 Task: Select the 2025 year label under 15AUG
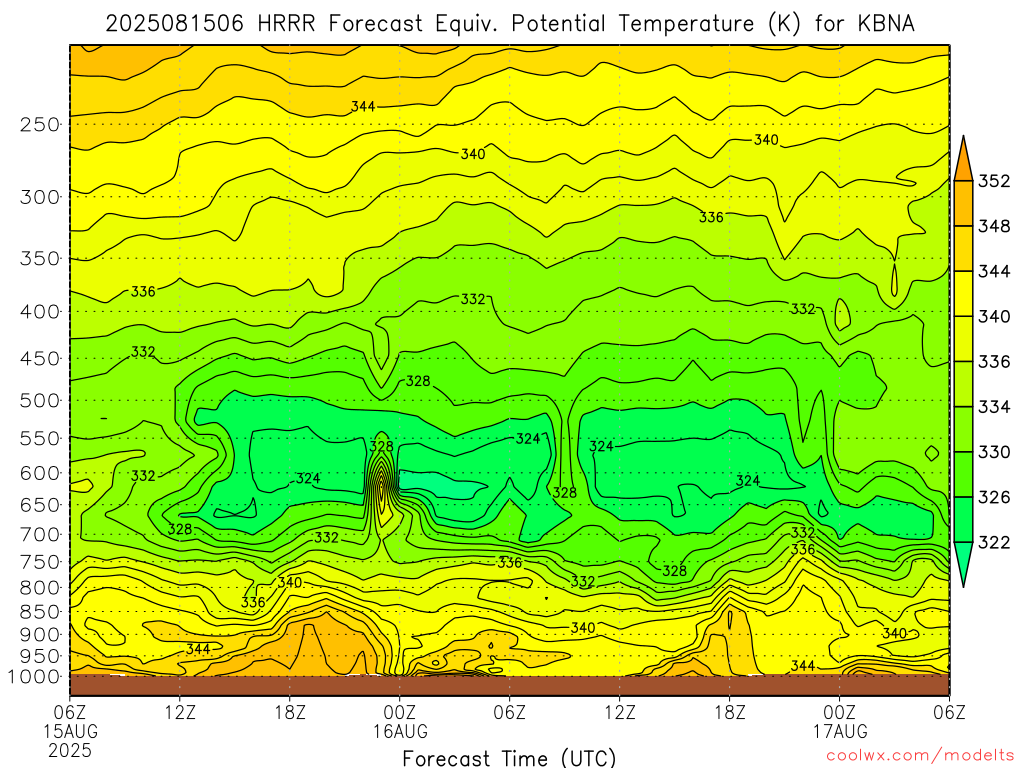[x=70, y=750]
